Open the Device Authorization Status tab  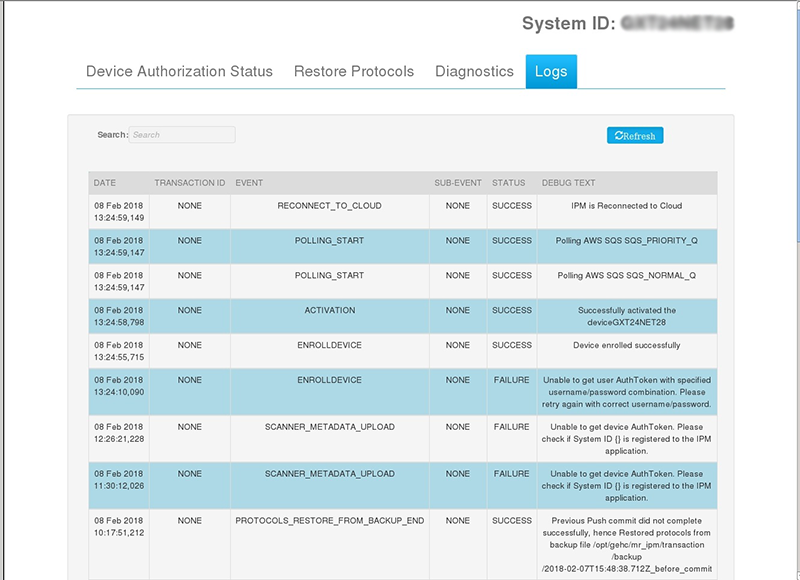tap(179, 72)
